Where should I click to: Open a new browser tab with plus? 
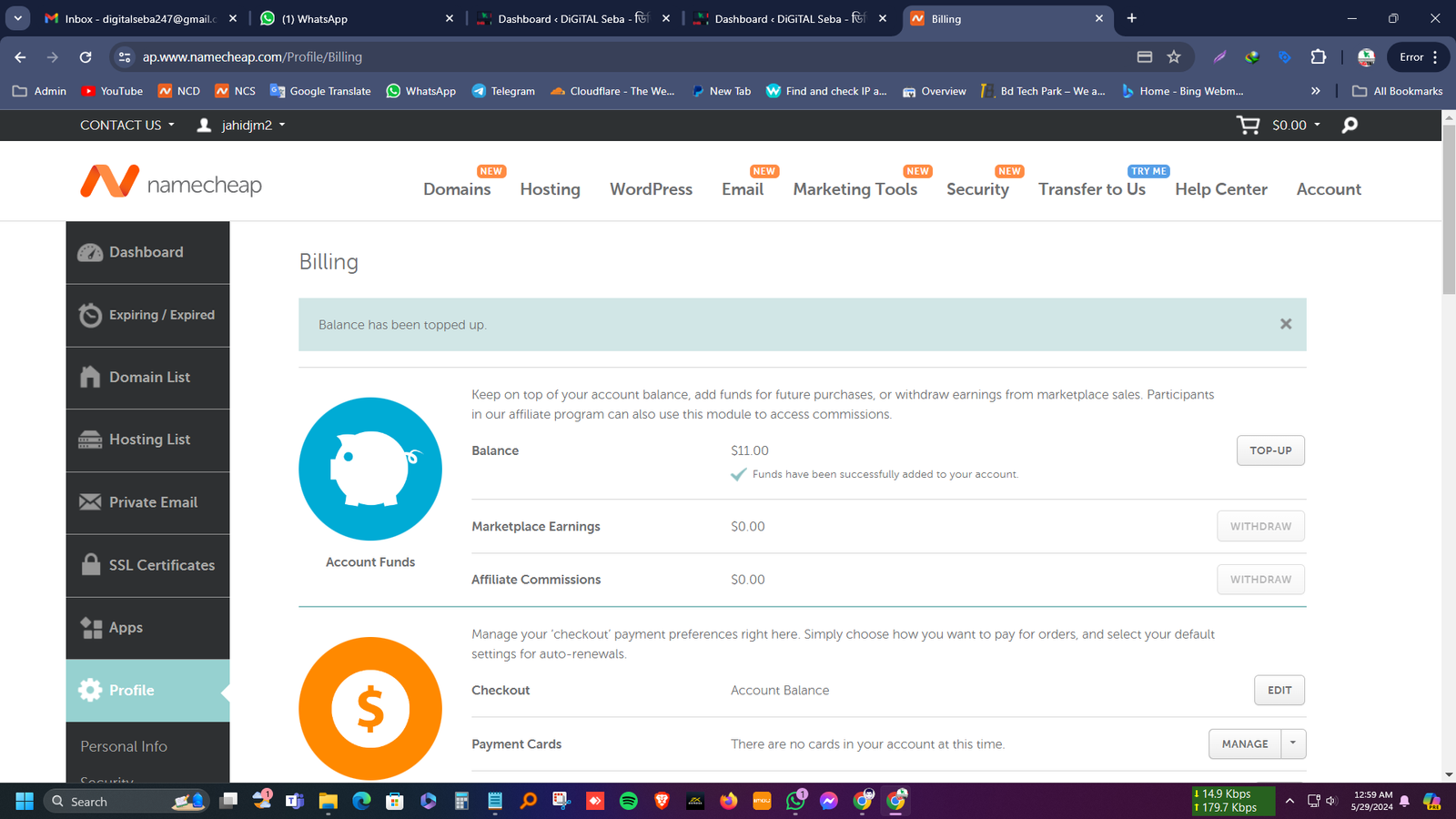coord(1131,18)
